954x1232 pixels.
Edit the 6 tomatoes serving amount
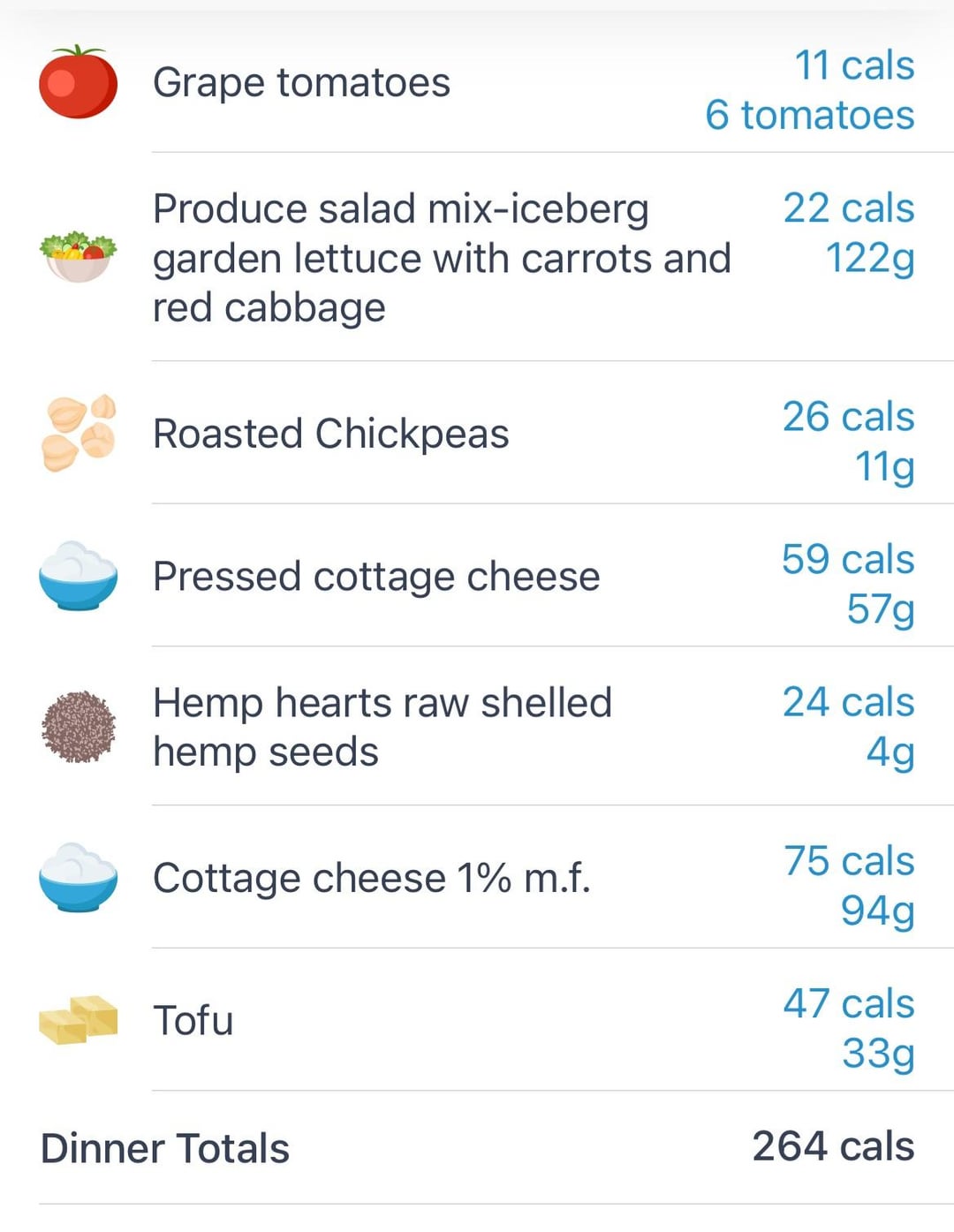(x=810, y=116)
